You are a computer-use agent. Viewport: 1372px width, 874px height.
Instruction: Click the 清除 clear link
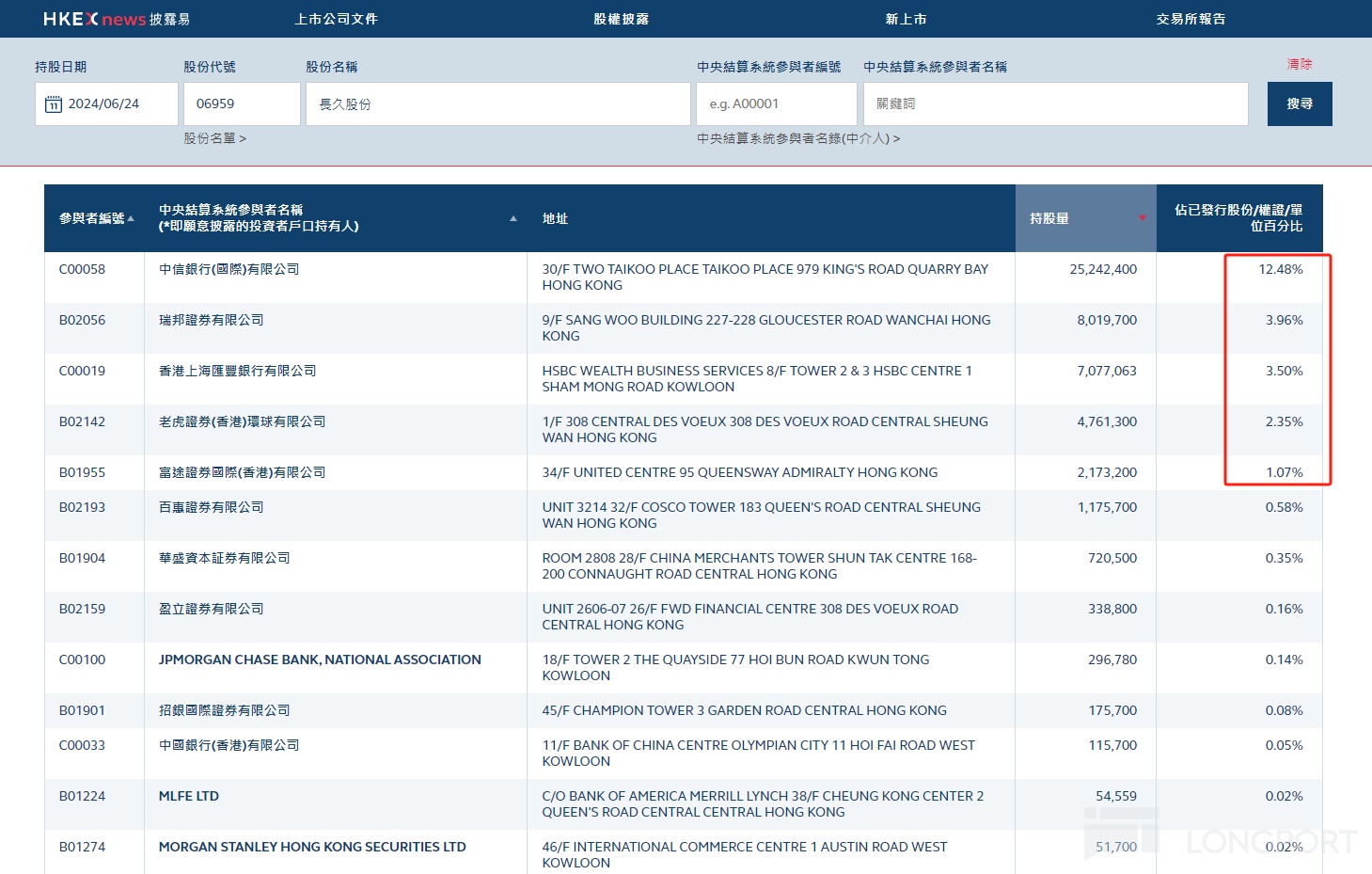point(1299,64)
